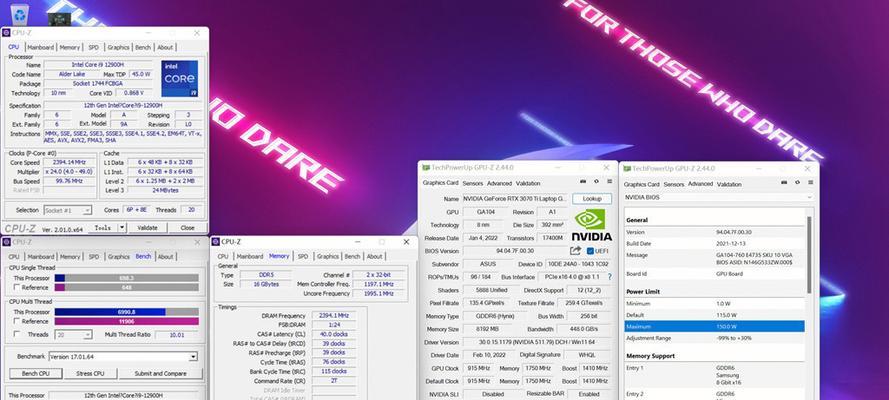
Task: Open Validation tab in GPU-Z Advanced window
Action: (729, 185)
